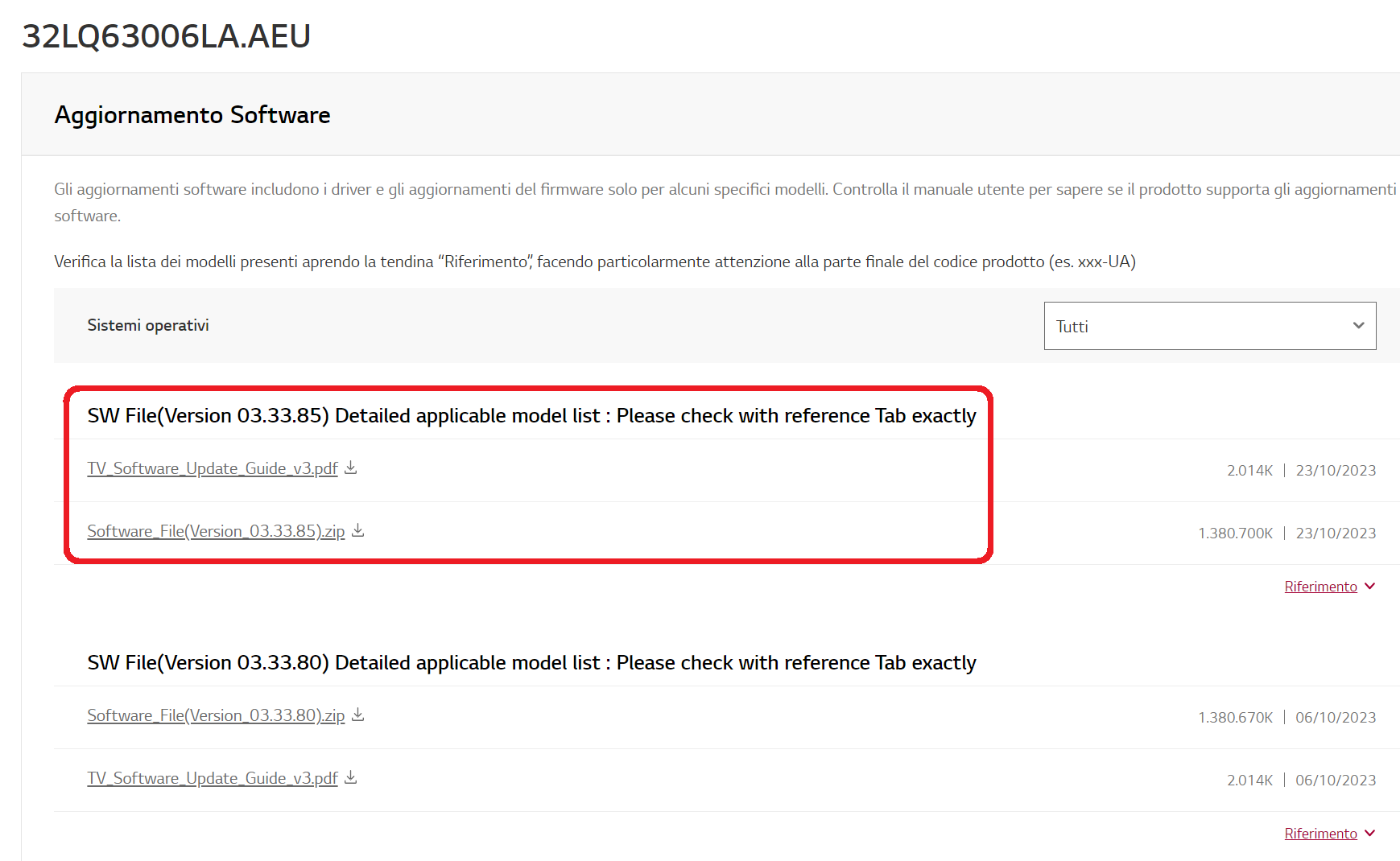Click the 1.380.700K file size text
The width and height of the screenshot is (1400, 861).
click(1235, 533)
